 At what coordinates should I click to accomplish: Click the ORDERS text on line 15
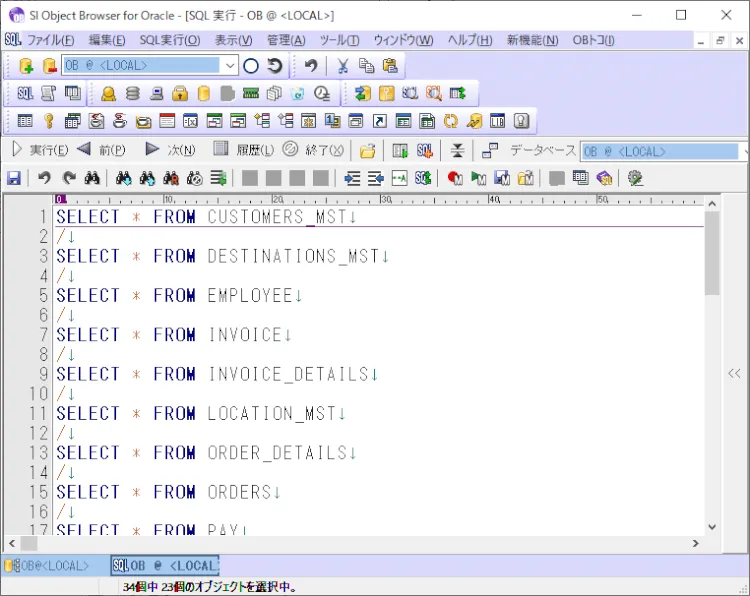239,492
